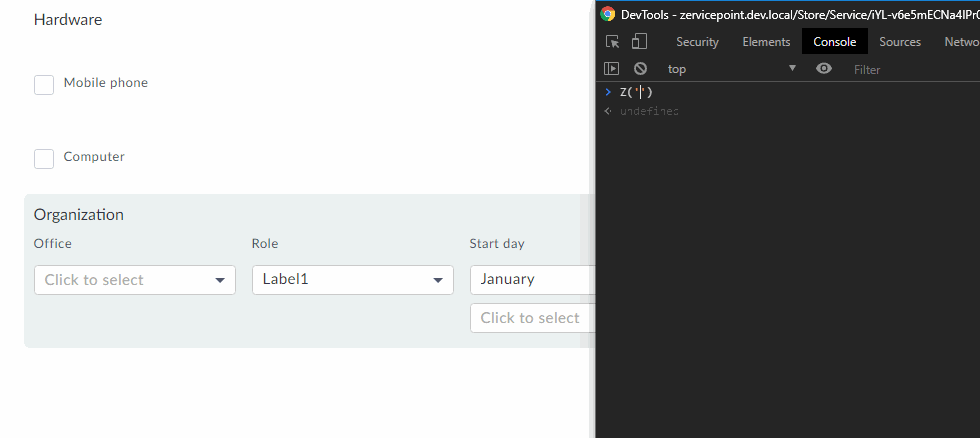Switch to the Elements tab
The width and height of the screenshot is (980, 438).
coord(766,42)
